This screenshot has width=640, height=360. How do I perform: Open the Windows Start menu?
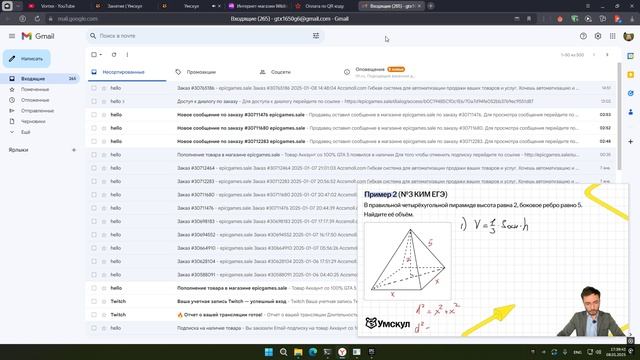[x=269, y=352]
